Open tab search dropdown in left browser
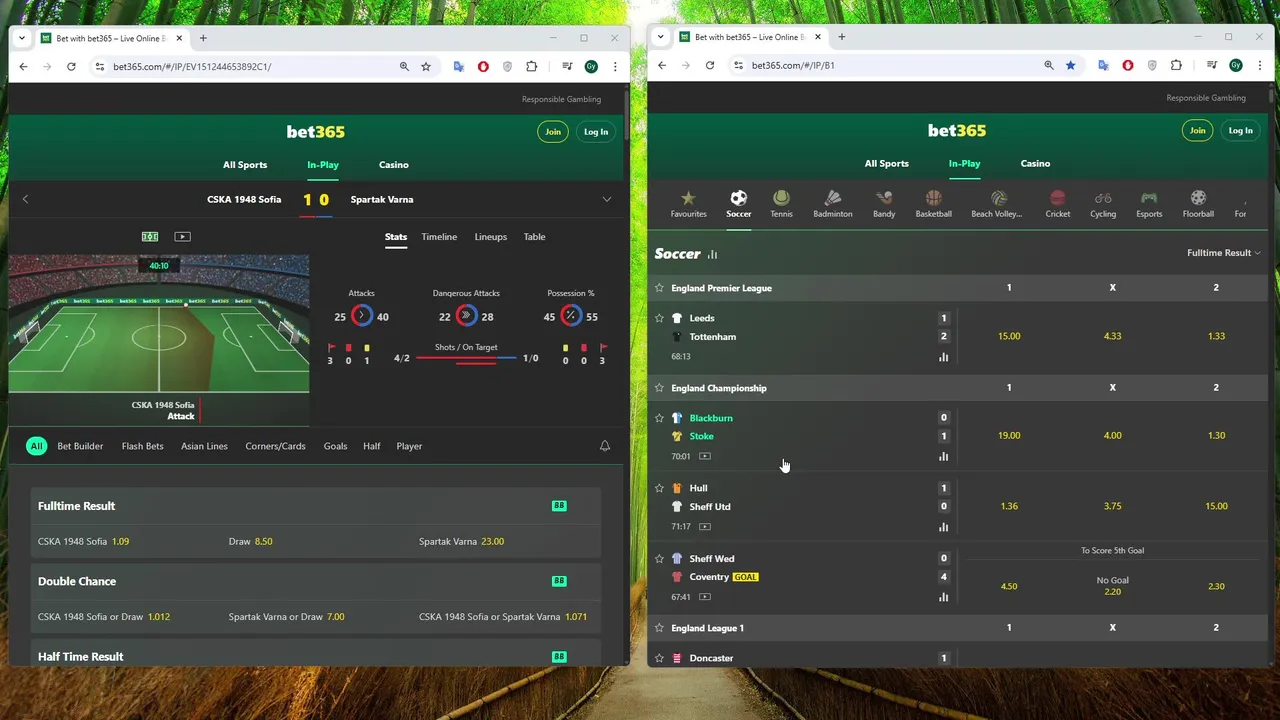The image size is (1280, 720). 22,38
